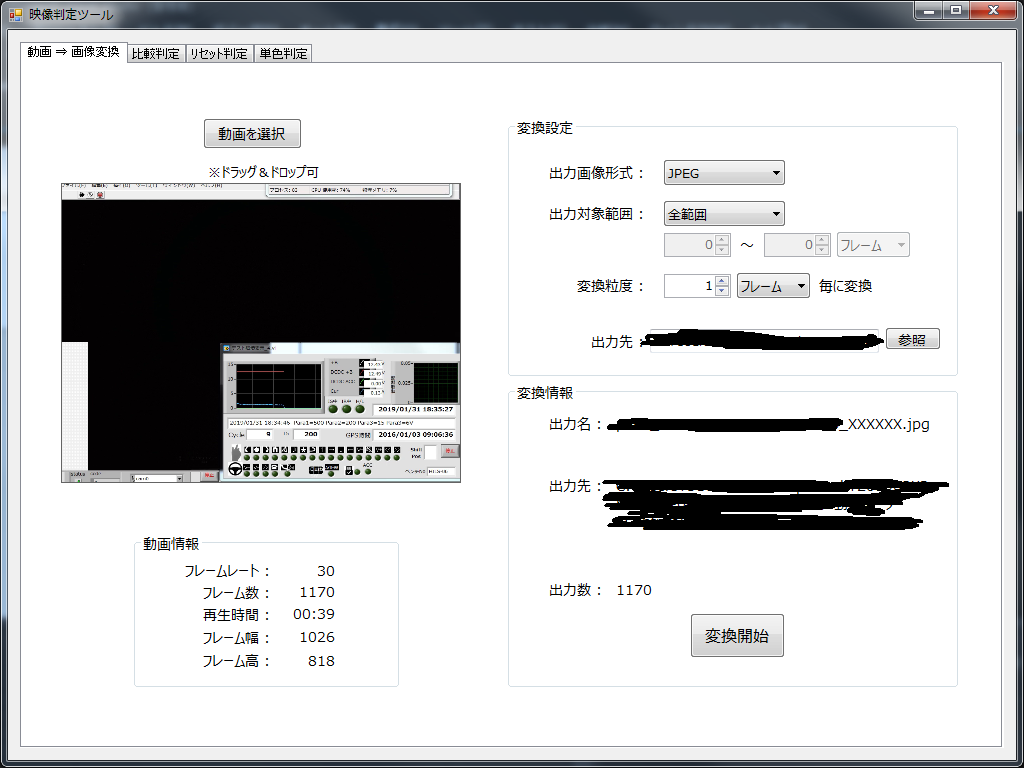
Task: Click the 再生時間 value 00:39
Action: tap(313, 615)
